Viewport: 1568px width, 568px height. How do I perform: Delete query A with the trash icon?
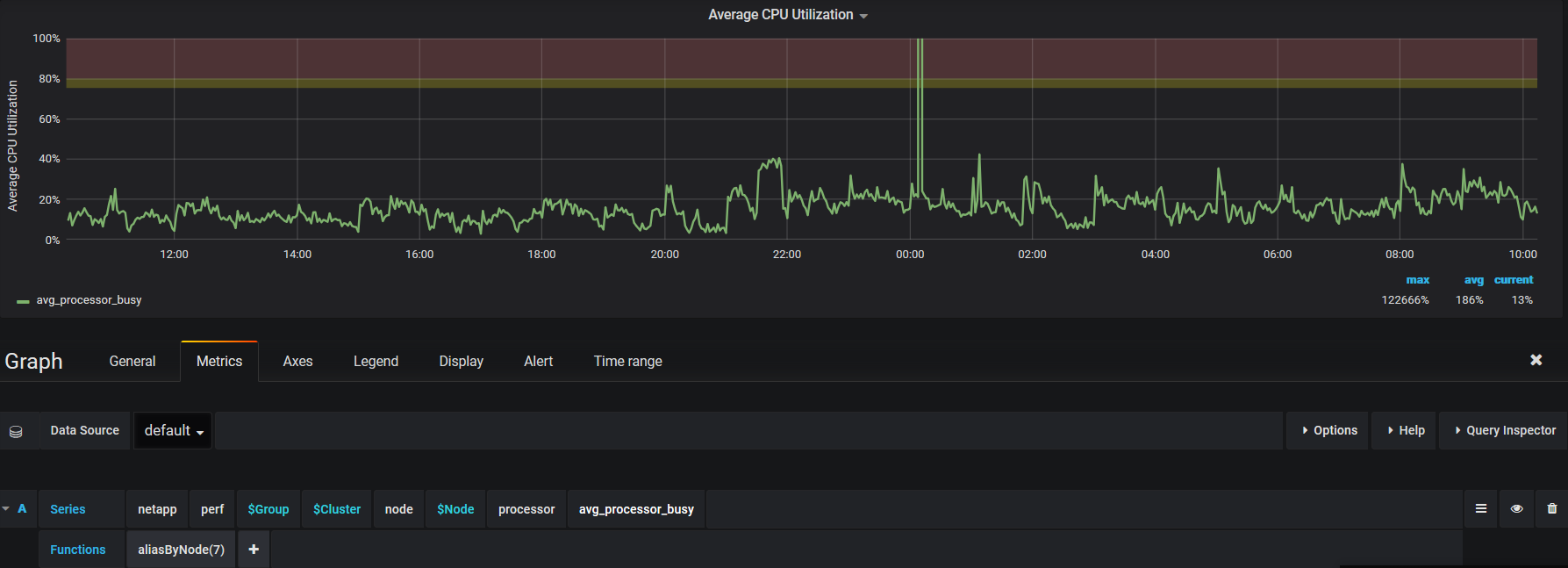point(1552,509)
